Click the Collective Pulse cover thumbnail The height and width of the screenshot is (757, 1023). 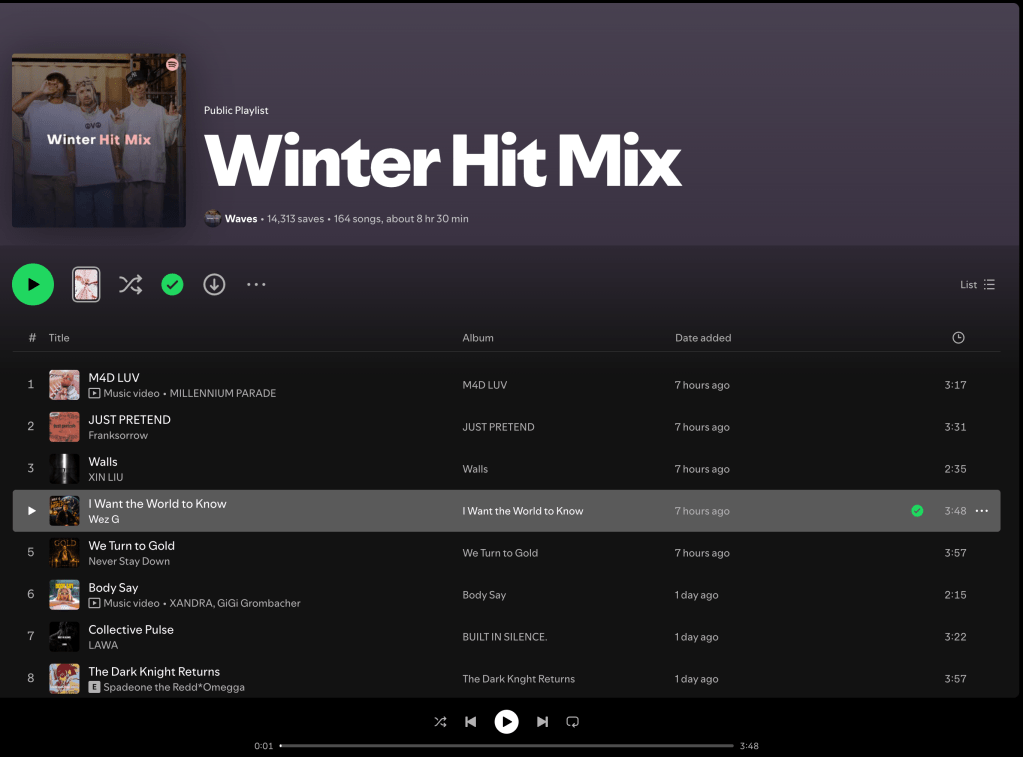[x=65, y=637]
